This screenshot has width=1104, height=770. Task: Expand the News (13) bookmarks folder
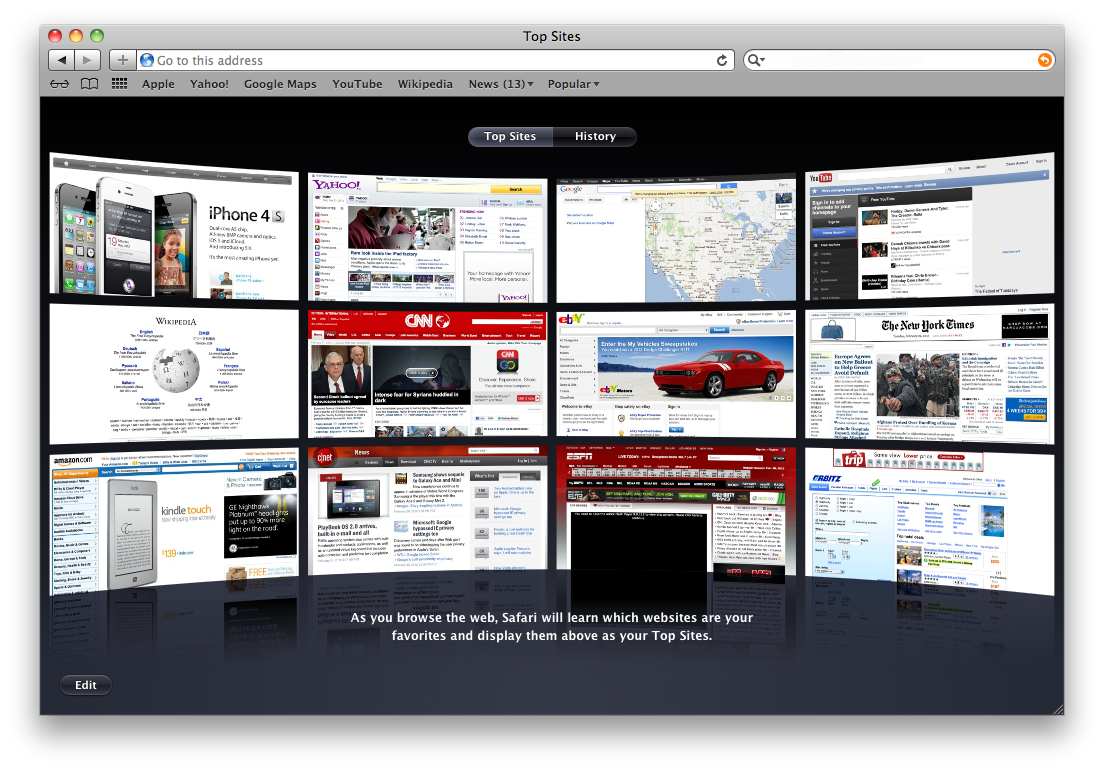(501, 84)
